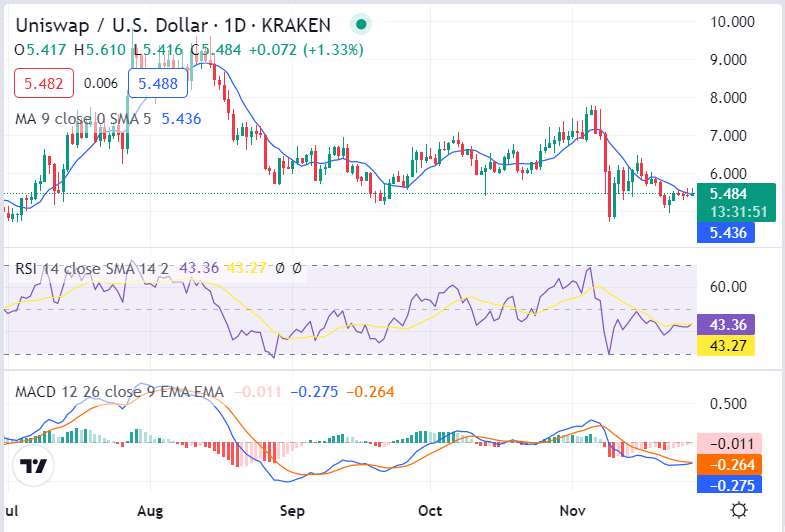Click the 10.000 price axis label
Viewport: 785px width, 532px height.
click(x=732, y=22)
